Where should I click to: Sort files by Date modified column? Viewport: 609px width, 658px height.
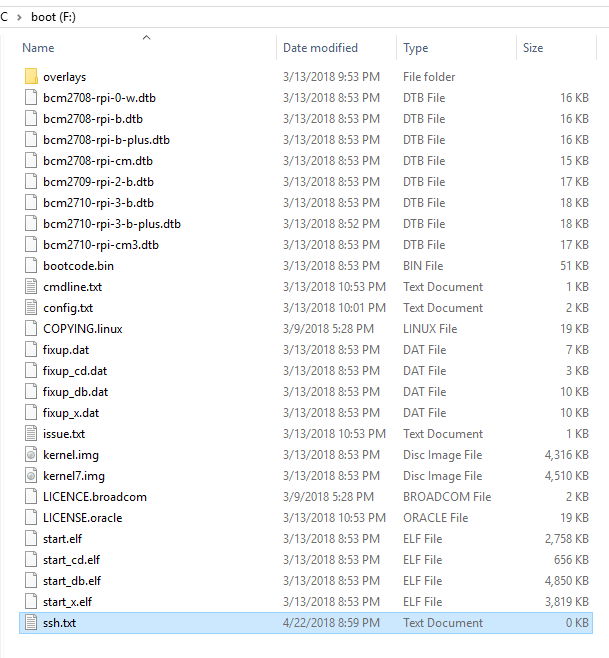point(320,48)
